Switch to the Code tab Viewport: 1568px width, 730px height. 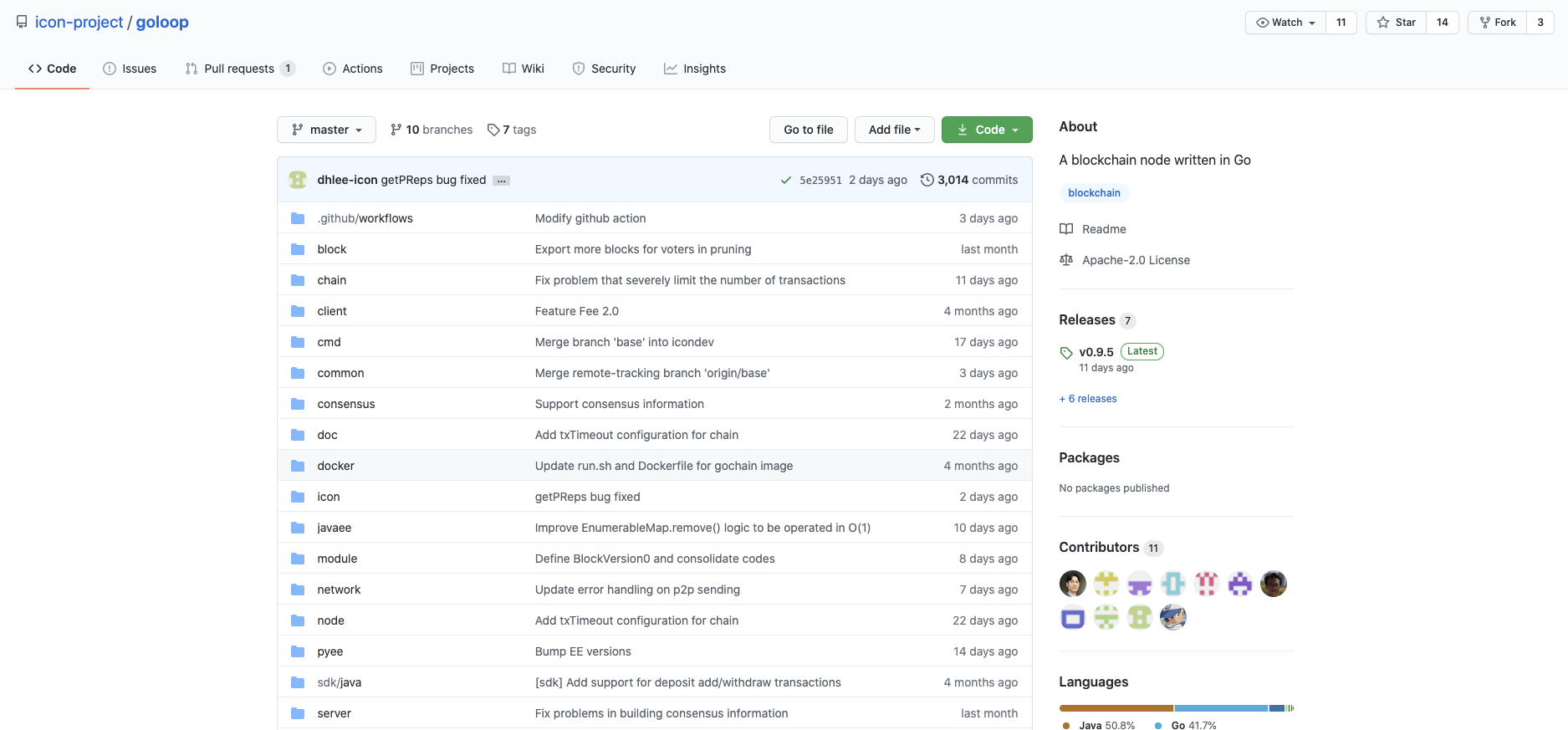52,69
